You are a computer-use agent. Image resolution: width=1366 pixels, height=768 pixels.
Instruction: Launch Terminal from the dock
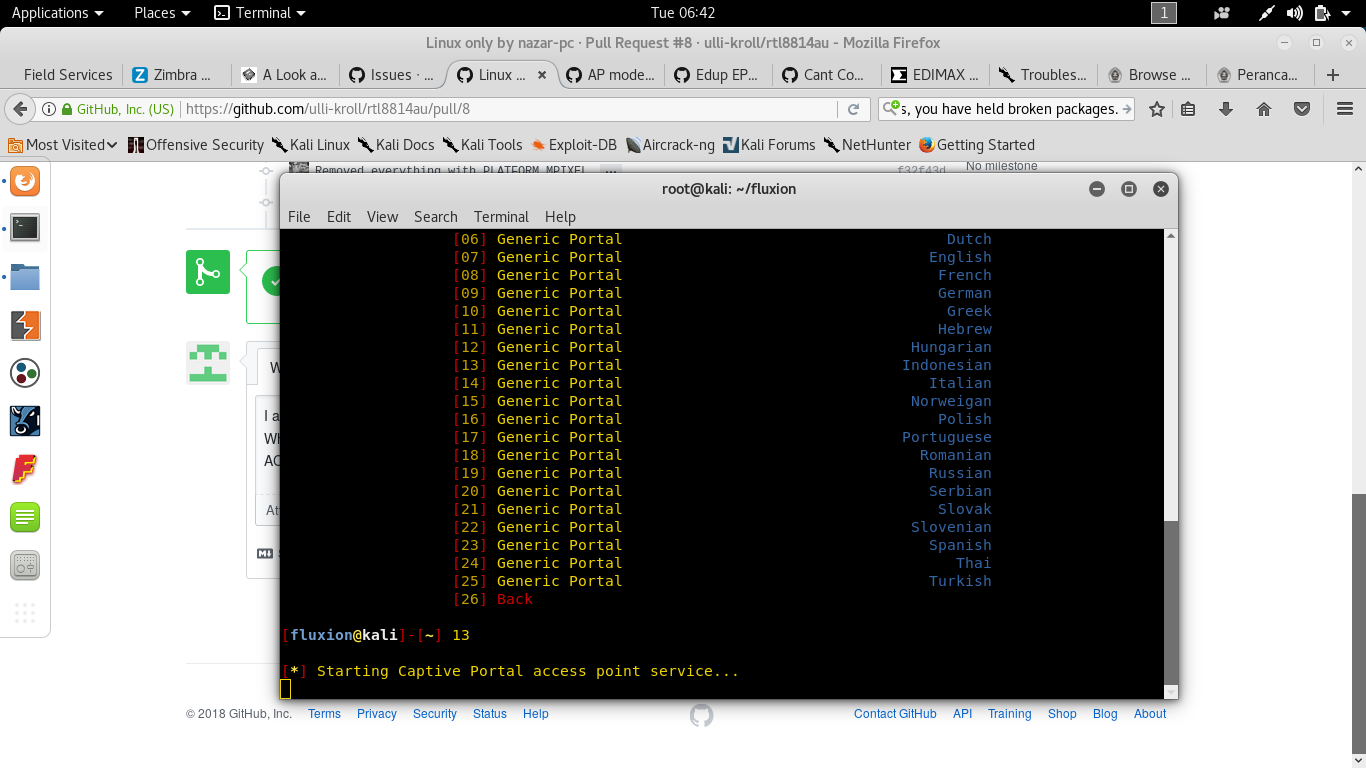(x=25, y=228)
